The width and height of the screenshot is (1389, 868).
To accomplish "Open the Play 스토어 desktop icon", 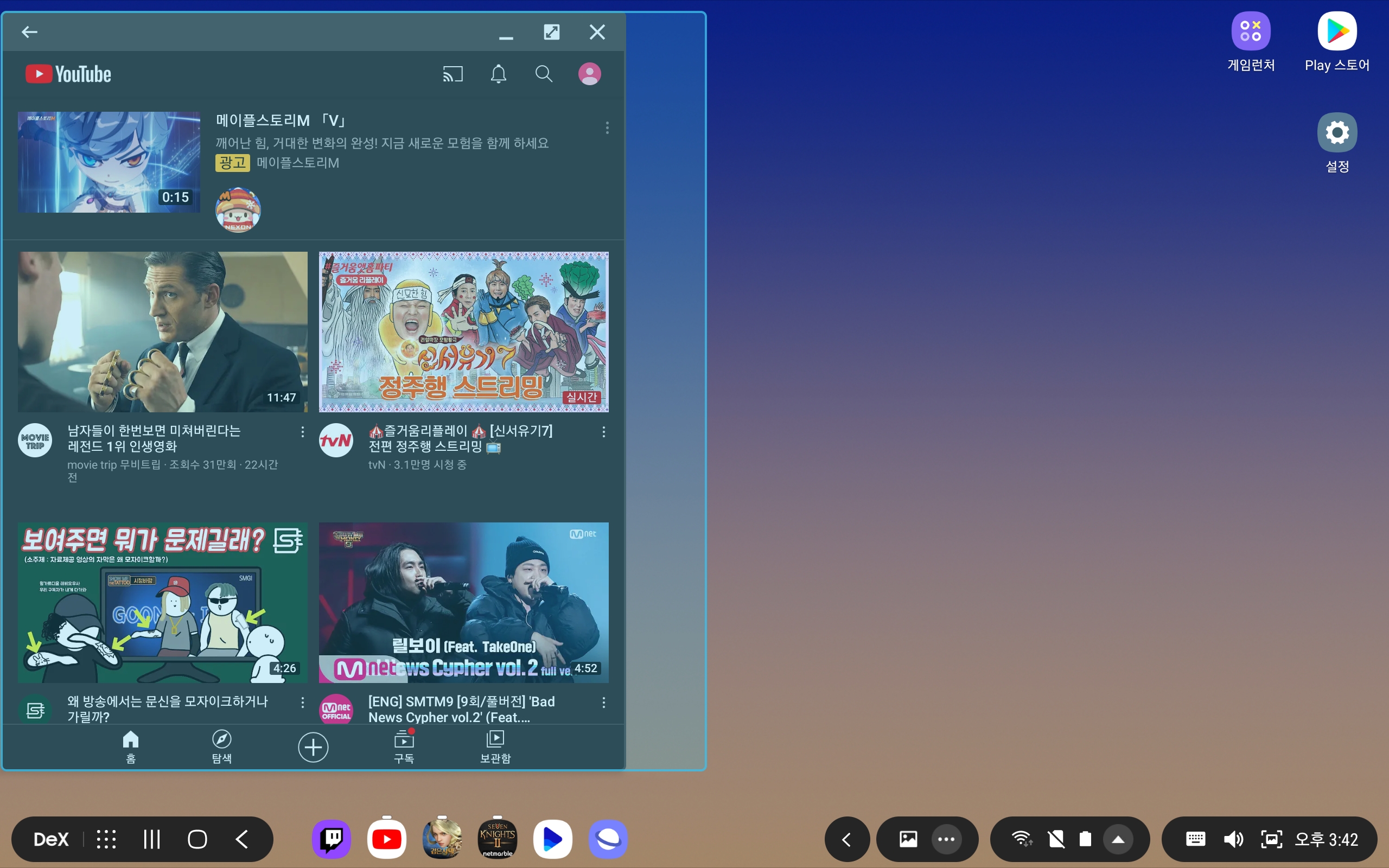I will click(x=1337, y=42).
